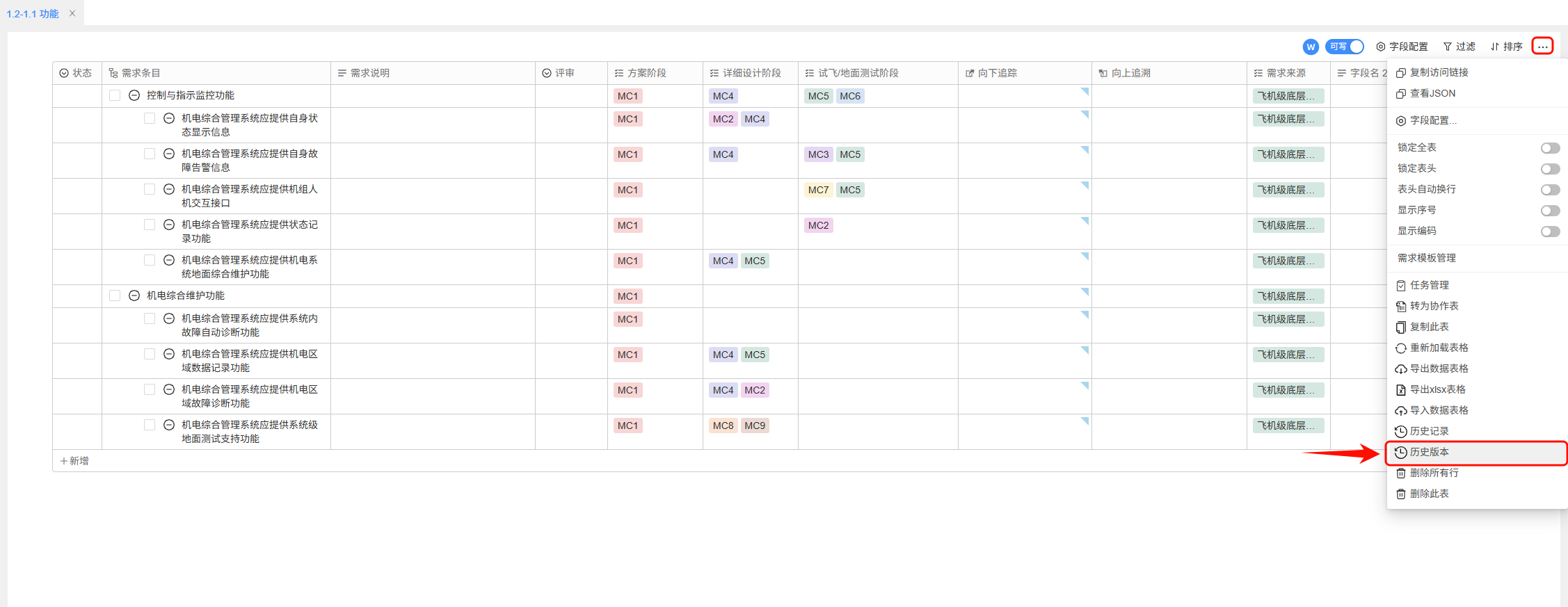The height and width of the screenshot is (607, 1568).
Task: Click the 转为协作表 icon
Action: click(1401, 306)
